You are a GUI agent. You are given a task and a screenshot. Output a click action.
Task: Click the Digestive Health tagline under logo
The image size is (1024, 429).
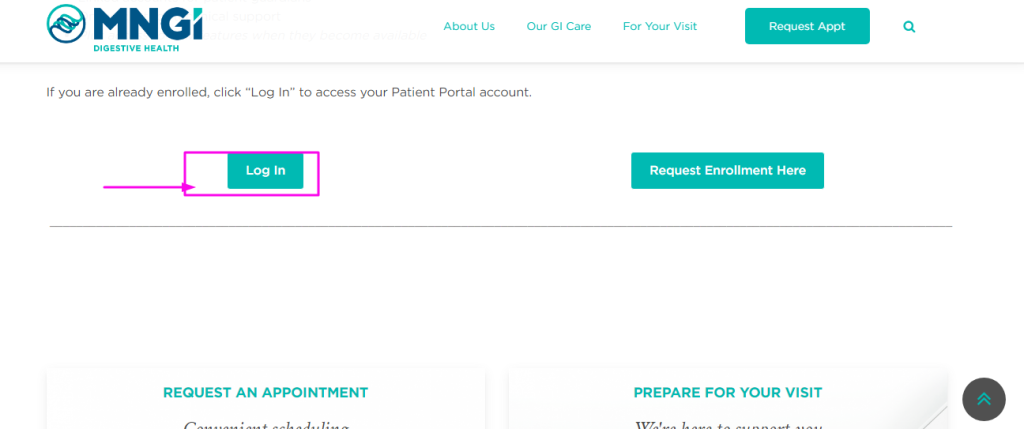pyautogui.click(x=136, y=48)
